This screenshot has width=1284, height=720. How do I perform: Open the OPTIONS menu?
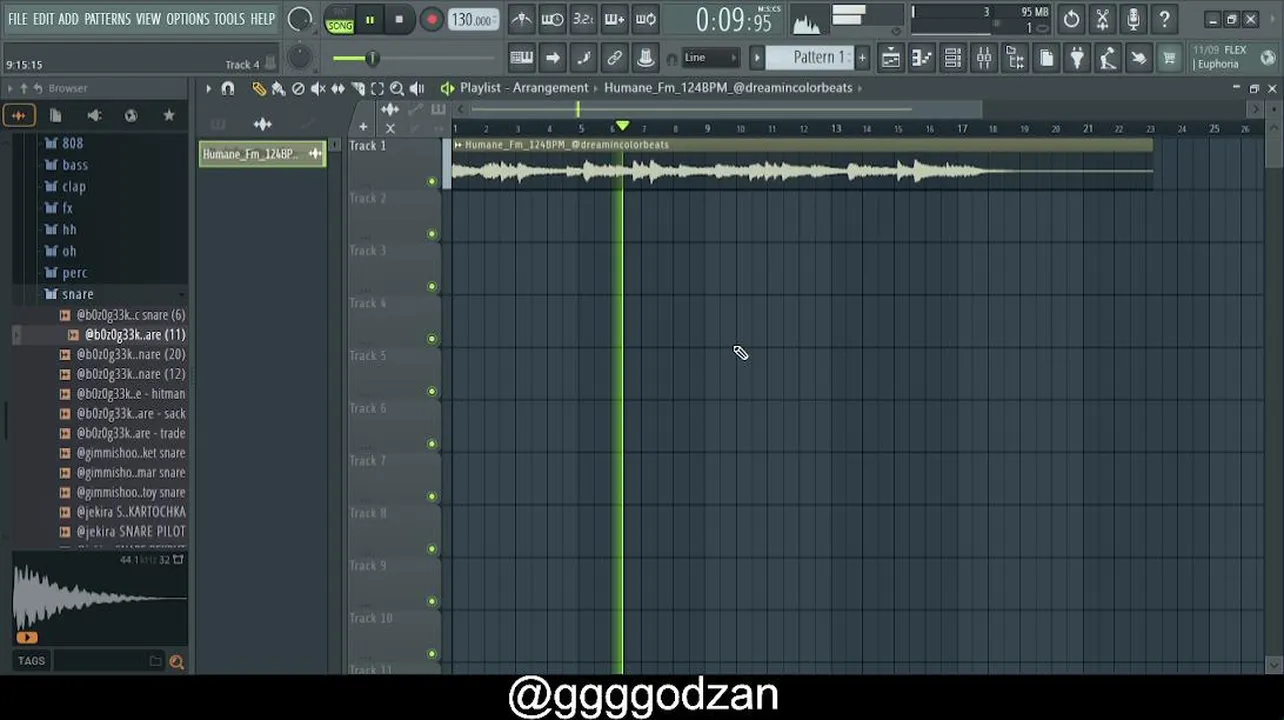click(187, 19)
